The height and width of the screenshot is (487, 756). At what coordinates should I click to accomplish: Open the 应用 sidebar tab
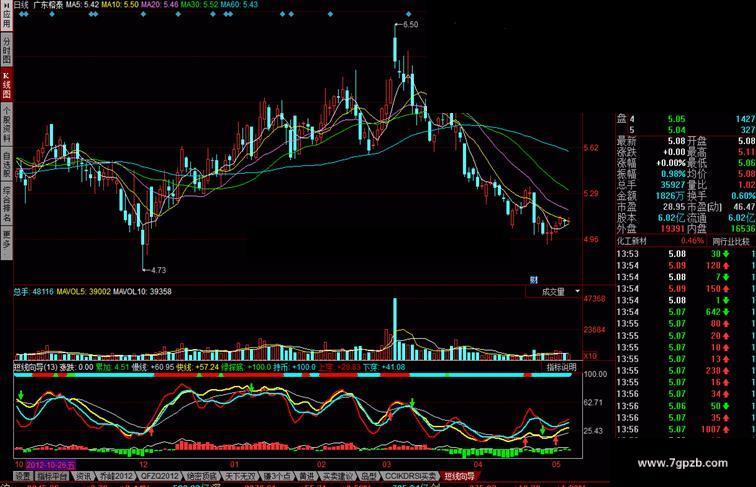[x=6, y=18]
